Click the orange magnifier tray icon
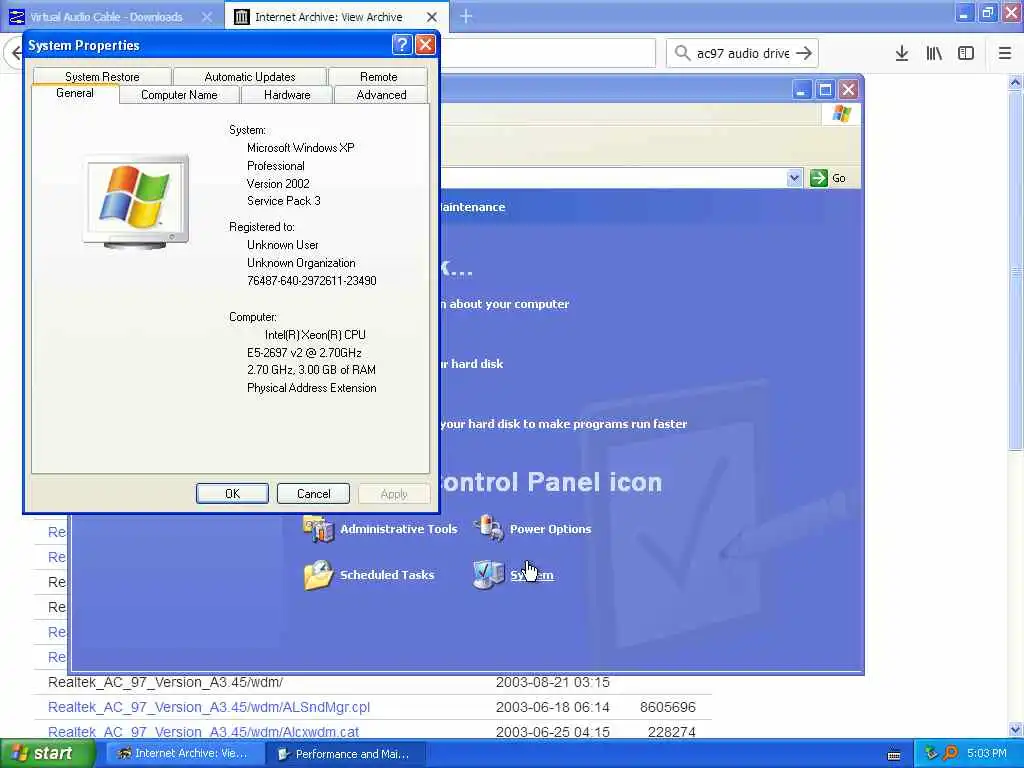Viewport: 1024px width, 768px height. (950, 754)
